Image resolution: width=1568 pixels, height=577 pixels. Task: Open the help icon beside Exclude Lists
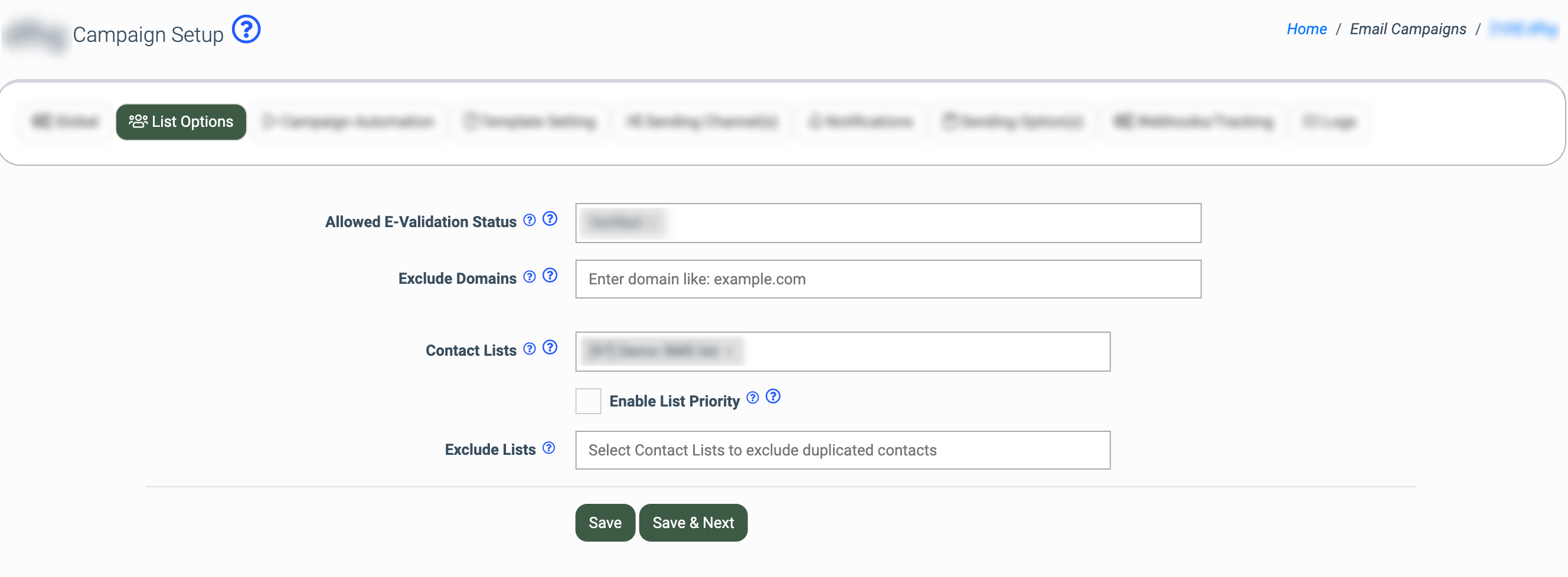(x=548, y=448)
